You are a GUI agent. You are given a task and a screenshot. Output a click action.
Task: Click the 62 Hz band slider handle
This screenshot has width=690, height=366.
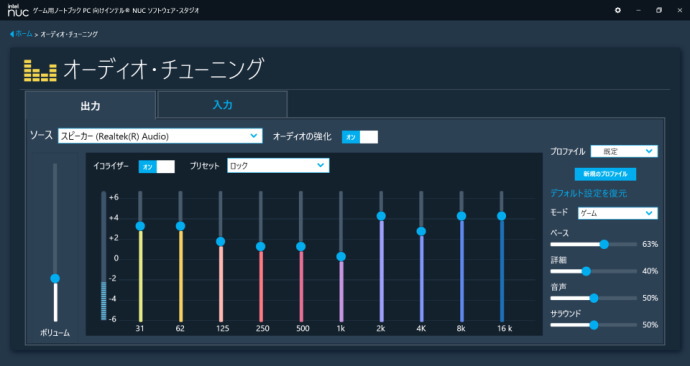tap(180, 226)
